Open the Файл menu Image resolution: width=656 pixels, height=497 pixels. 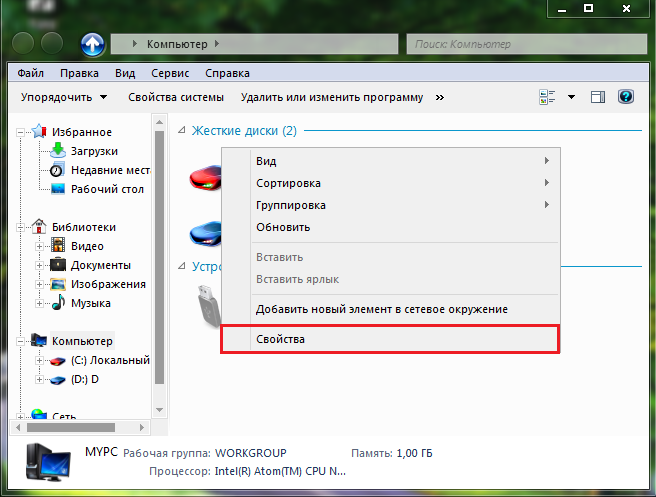tap(30, 73)
